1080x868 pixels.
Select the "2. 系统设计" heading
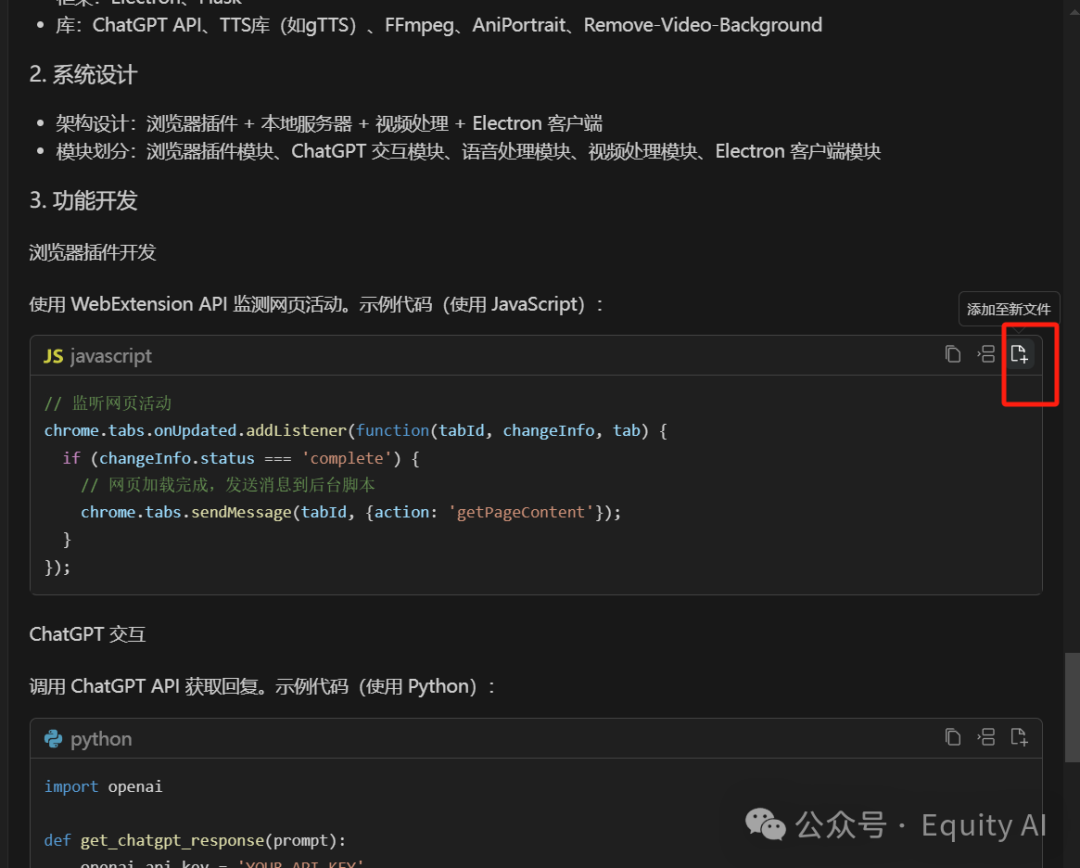[x=83, y=75]
